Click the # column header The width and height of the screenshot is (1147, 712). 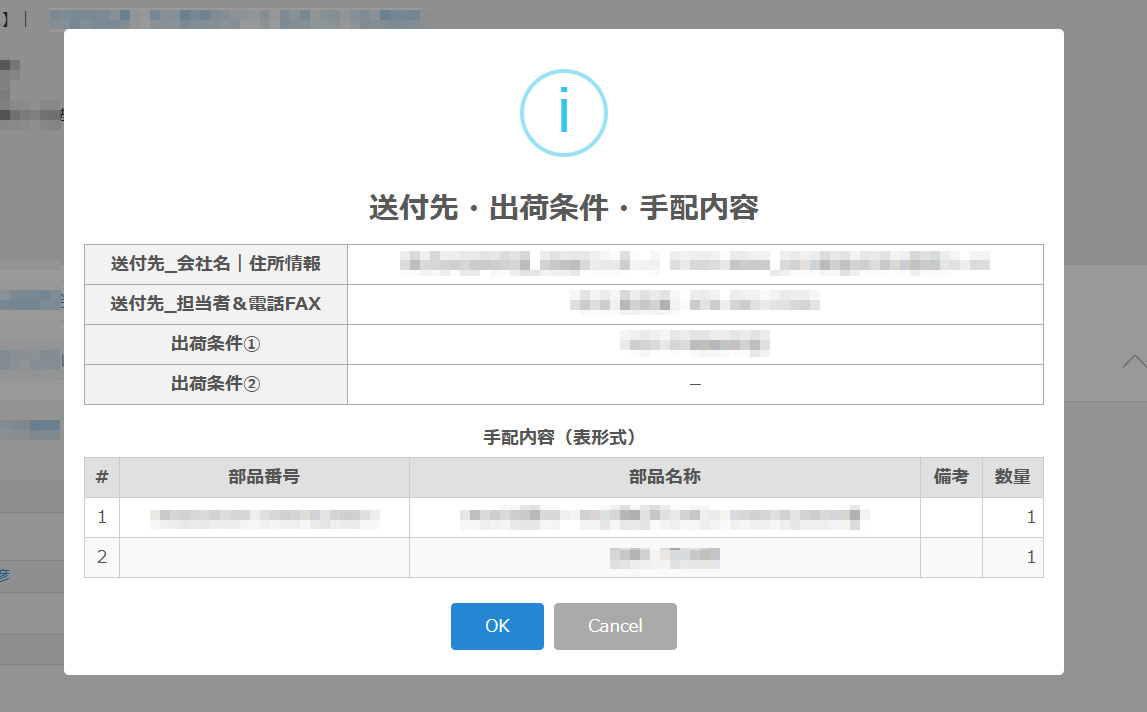pyautogui.click(x=102, y=477)
